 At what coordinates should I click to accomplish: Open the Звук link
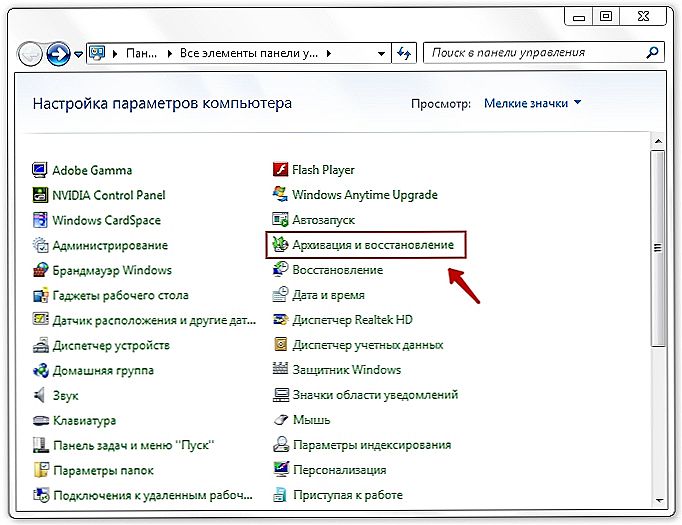pyautogui.click(x=66, y=395)
